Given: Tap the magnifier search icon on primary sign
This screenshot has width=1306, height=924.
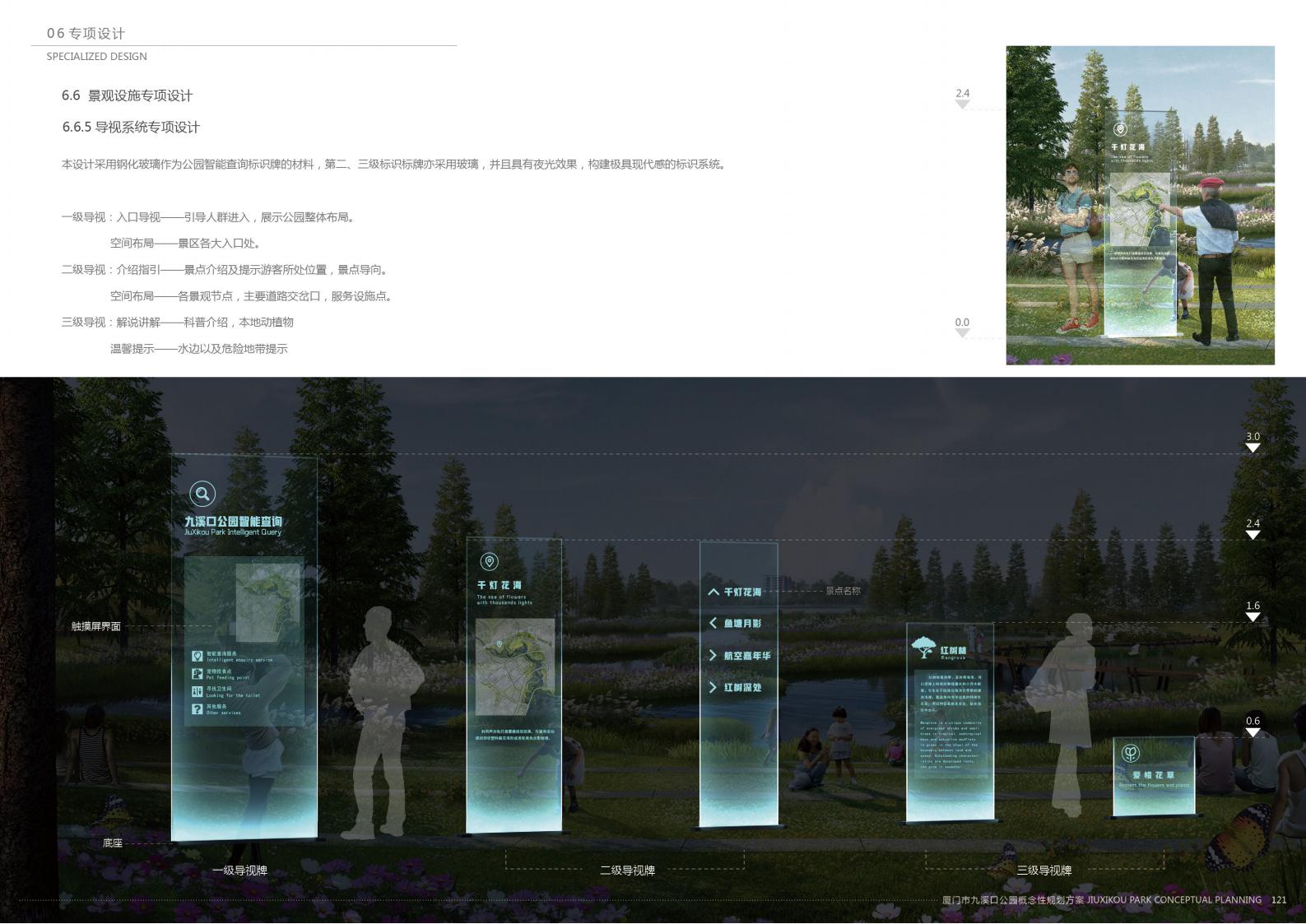Looking at the screenshot, I should 202,494.
